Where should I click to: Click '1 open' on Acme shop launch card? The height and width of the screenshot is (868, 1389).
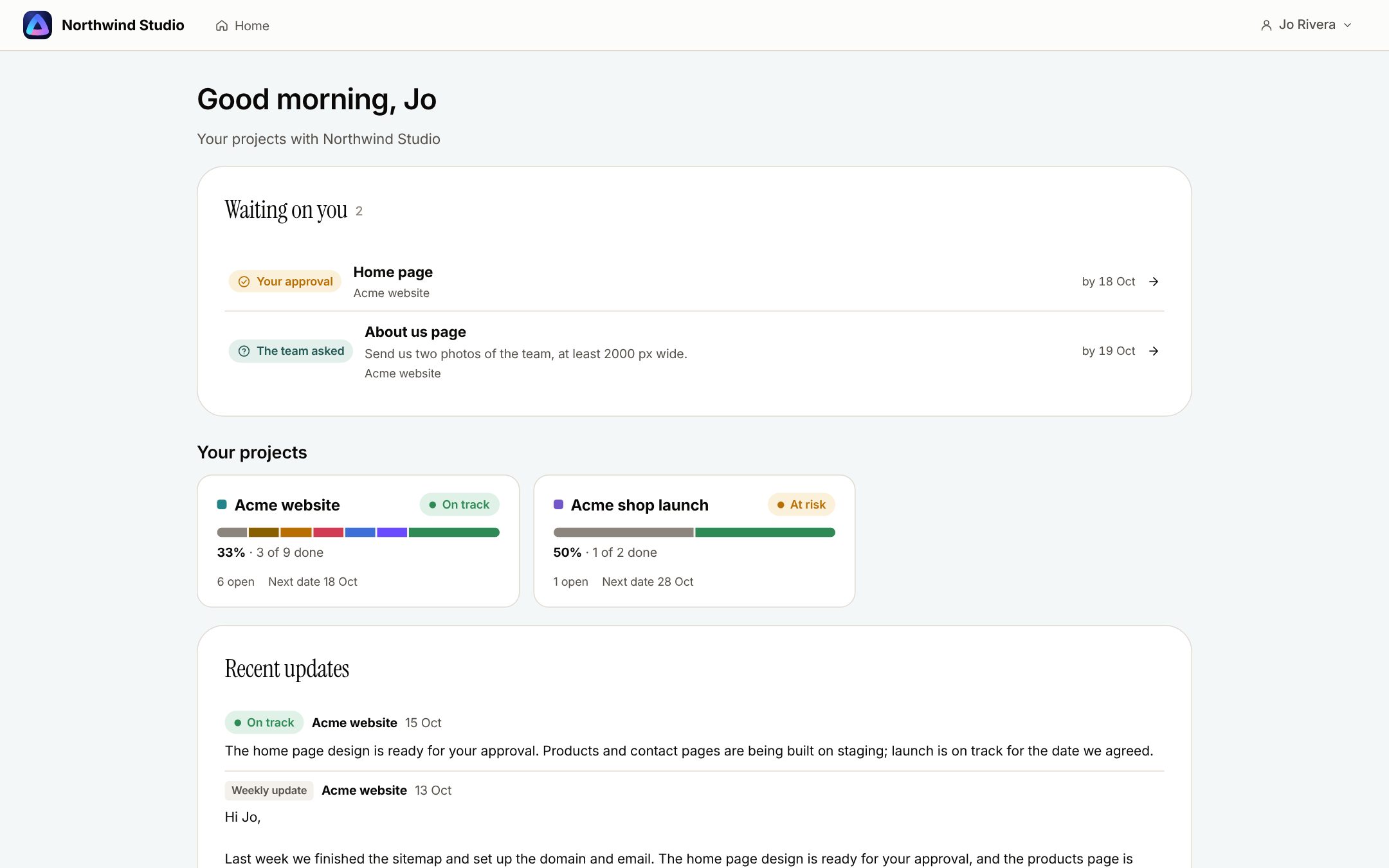tap(571, 582)
